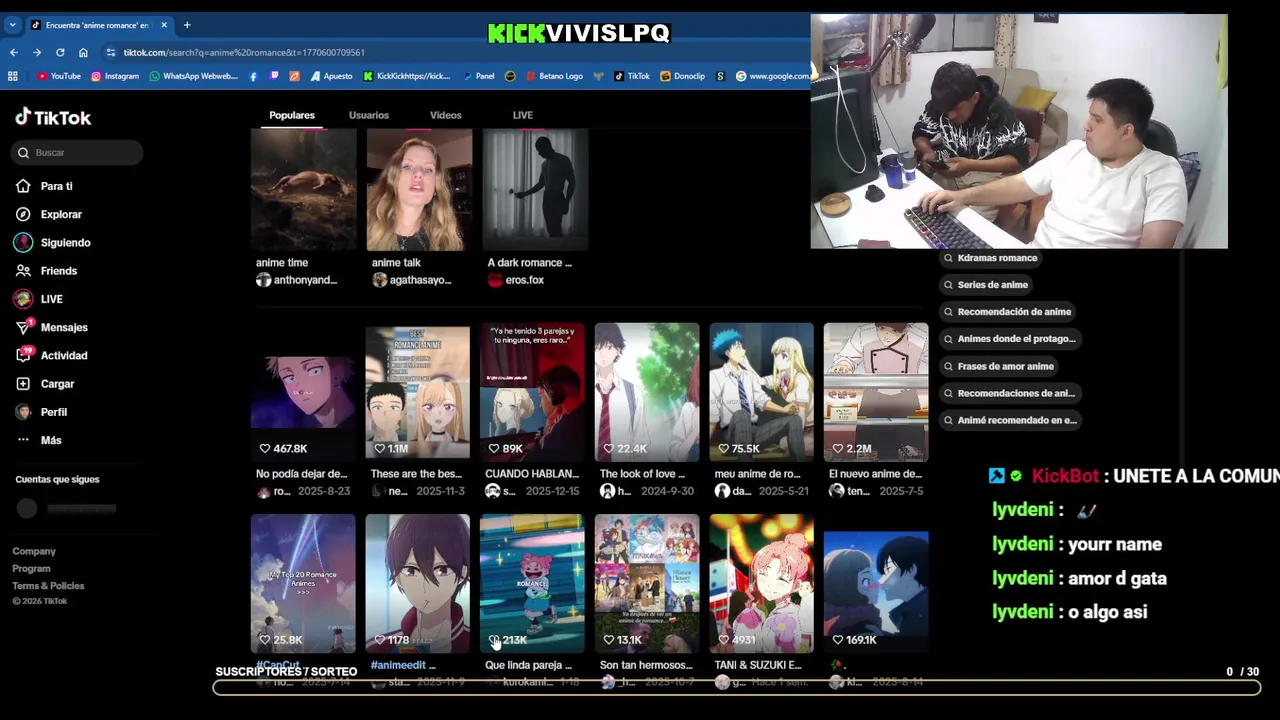Open the Twitch bookmark icon
Image resolution: width=1280 pixels, height=720 pixels.
[274, 76]
